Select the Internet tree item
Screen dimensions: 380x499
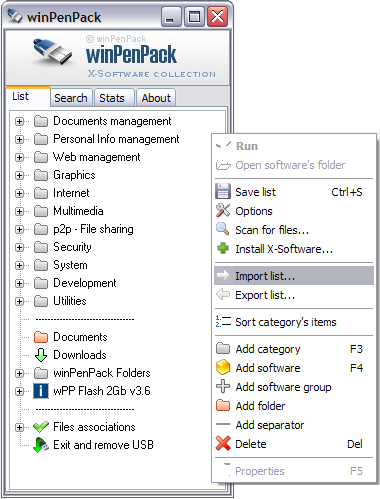pyautogui.click(x=71, y=193)
